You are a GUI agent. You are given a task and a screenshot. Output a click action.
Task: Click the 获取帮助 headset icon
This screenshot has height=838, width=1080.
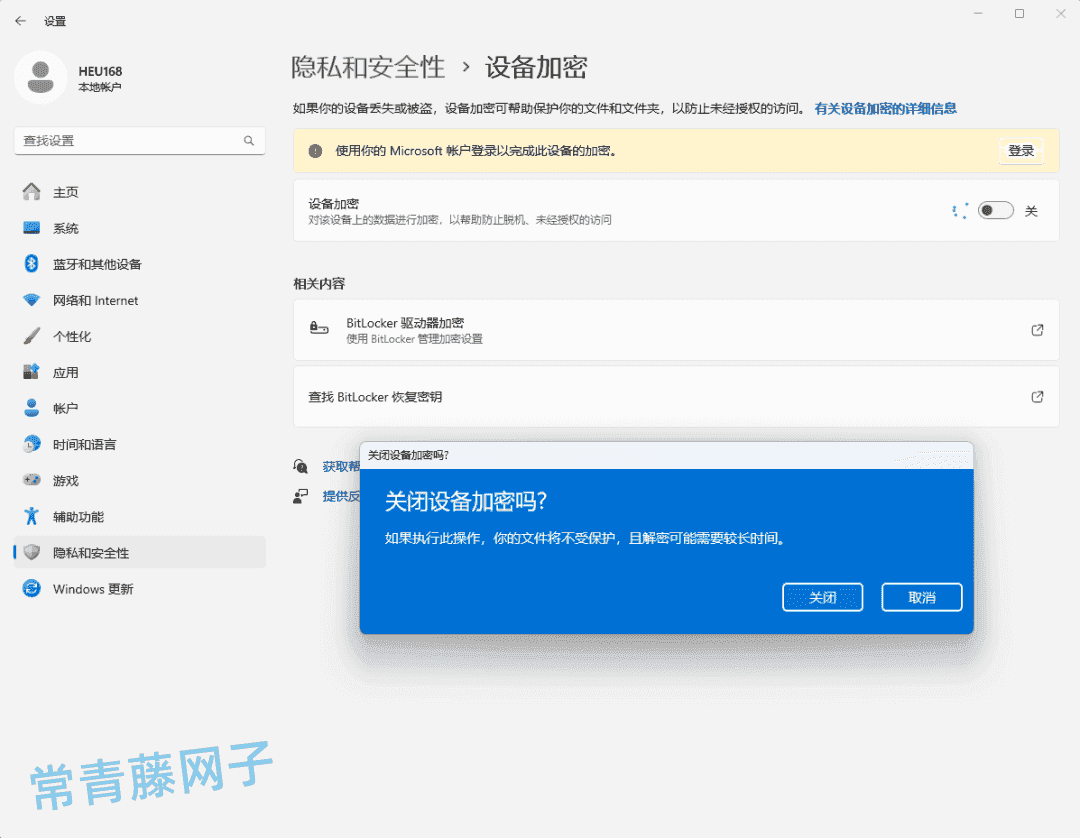(x=300, y=466)
